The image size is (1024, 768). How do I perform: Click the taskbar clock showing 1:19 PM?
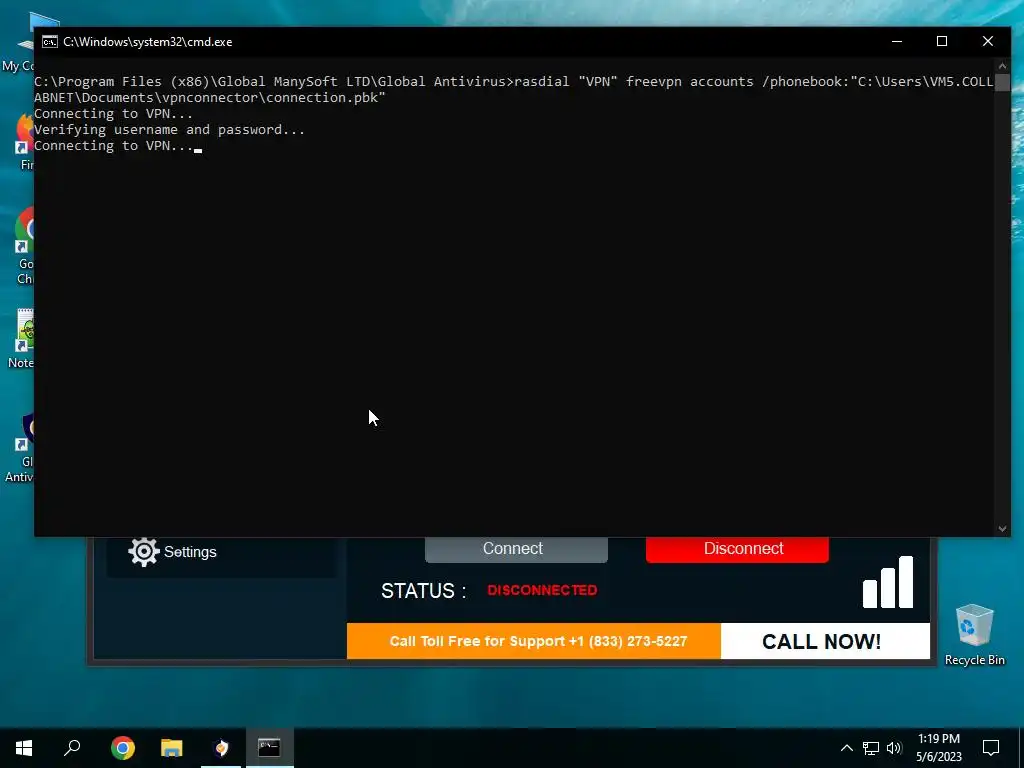coord(939,748)
